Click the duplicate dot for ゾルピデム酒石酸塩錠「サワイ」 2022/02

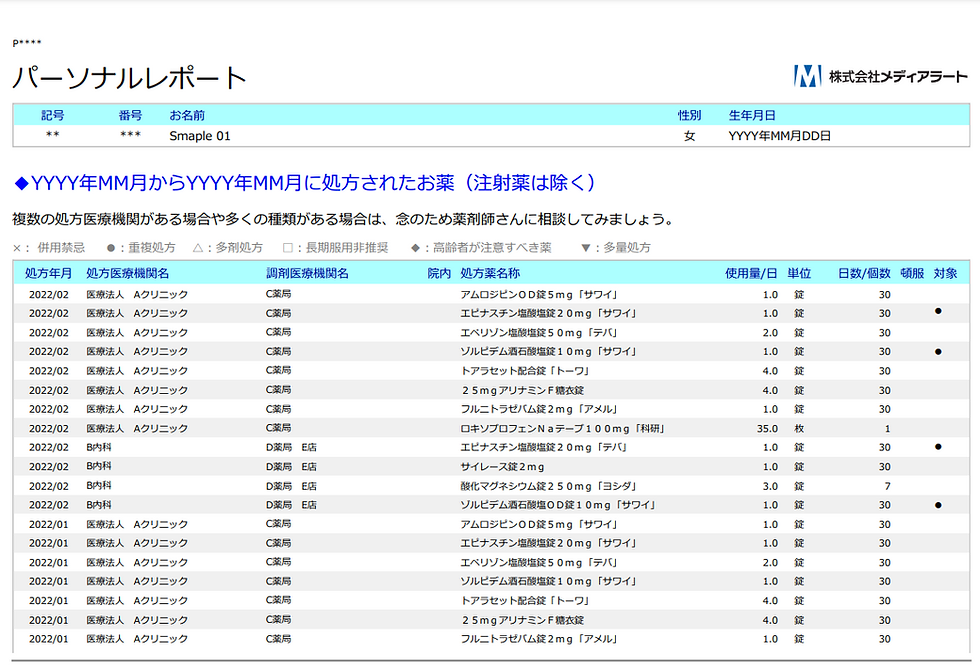pos(938,352)
